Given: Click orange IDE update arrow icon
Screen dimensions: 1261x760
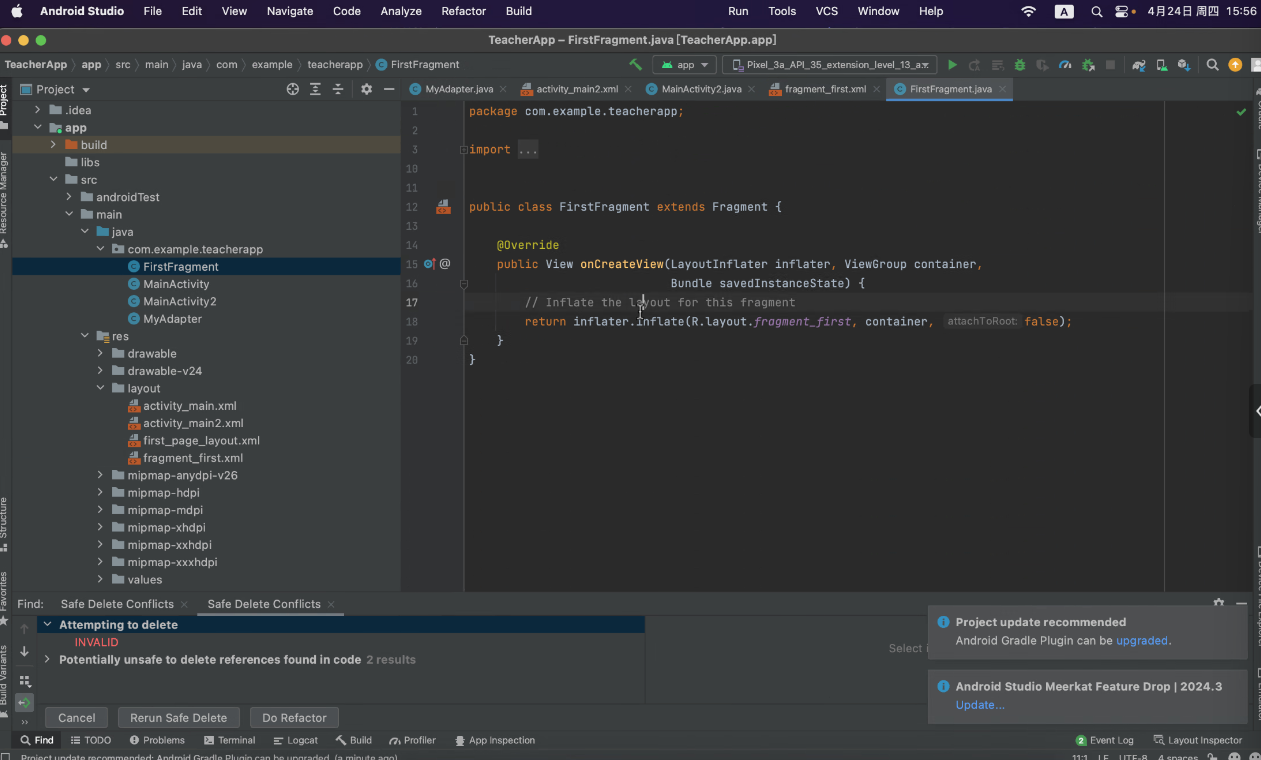Looking at the screenshot, I should (1235, 64).
